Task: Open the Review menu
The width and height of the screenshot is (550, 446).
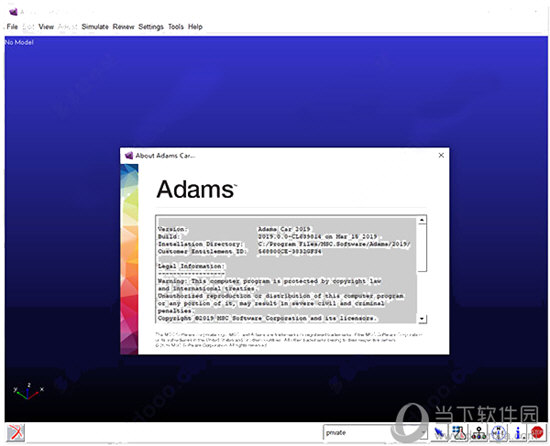Action: pyautogui.click(x=123, y=27)
